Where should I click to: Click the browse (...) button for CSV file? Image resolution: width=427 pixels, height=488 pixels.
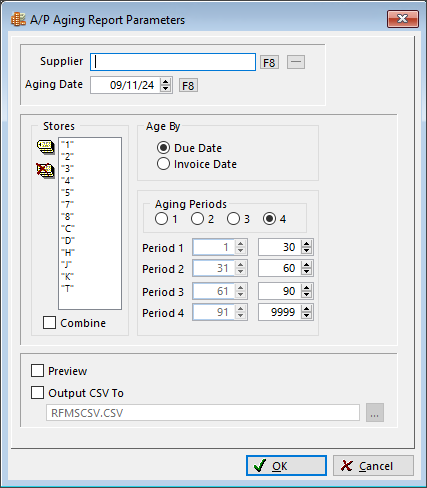tap(375, 413)
